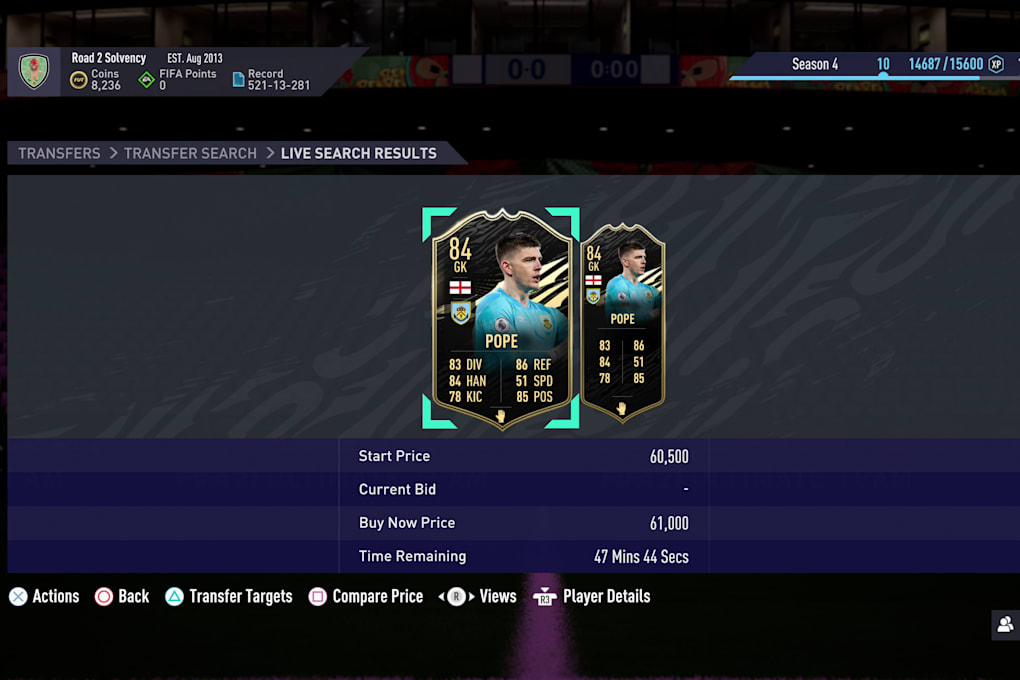Select the LIVE SEARCH RESULTS breadcrumb
Viewport: 1020px width, 680px height.
pyautogui.click(x=359, y=154)
